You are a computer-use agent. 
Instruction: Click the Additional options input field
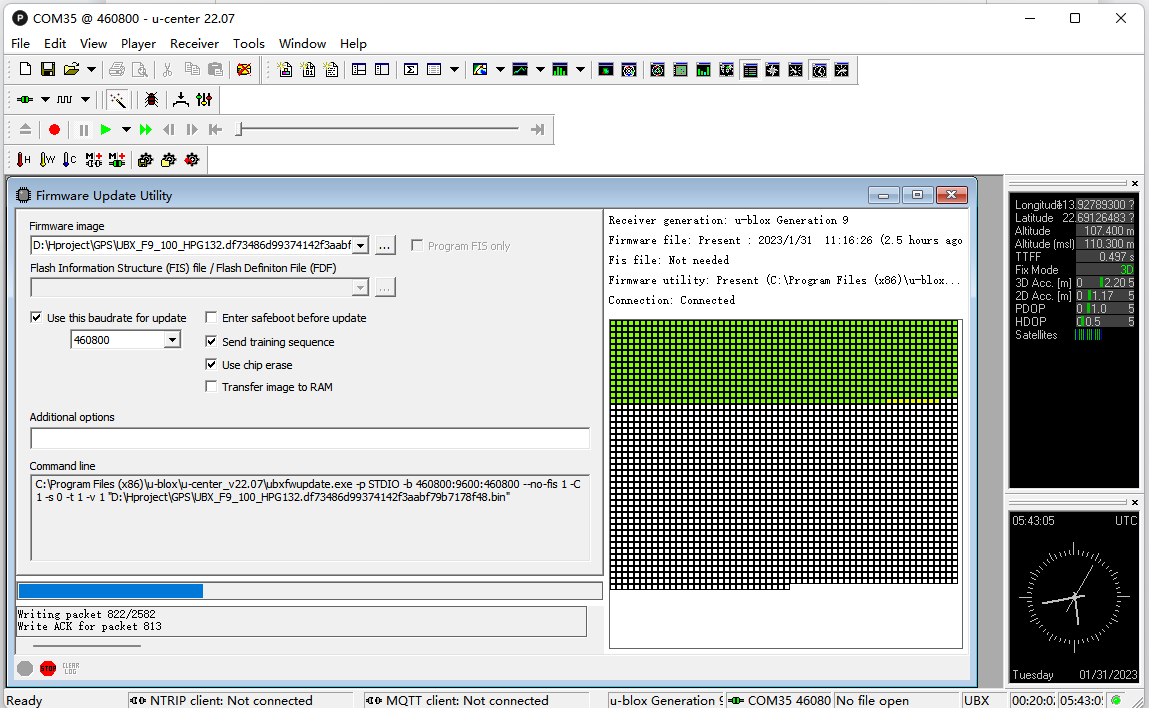(x=309, y=438)
